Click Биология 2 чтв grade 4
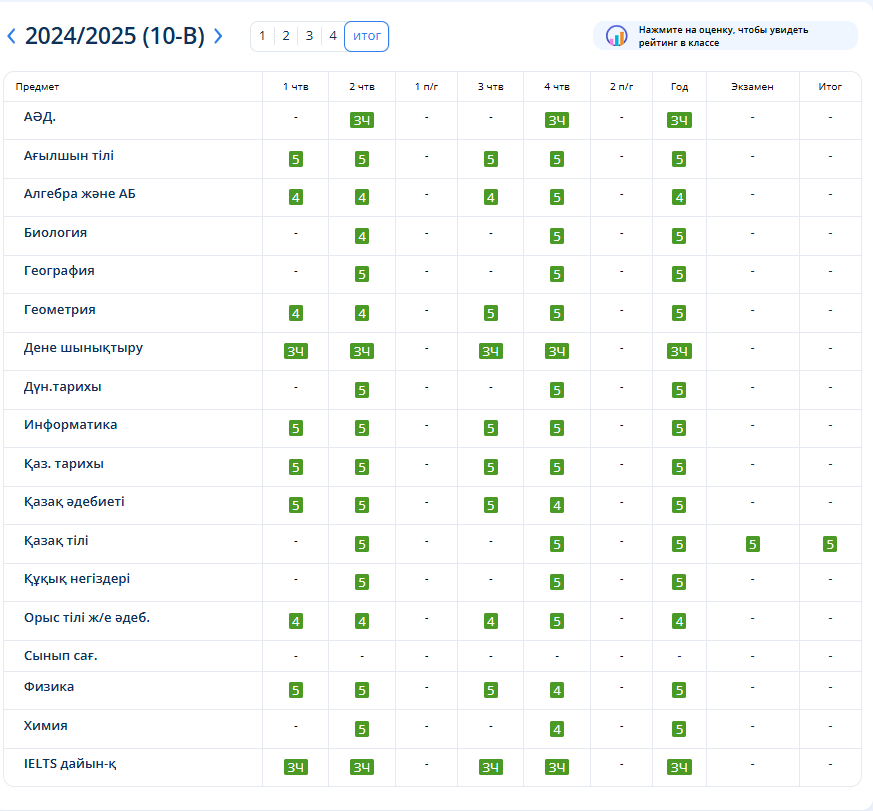This screenshot has width=873, height=811. coord(362,236)
